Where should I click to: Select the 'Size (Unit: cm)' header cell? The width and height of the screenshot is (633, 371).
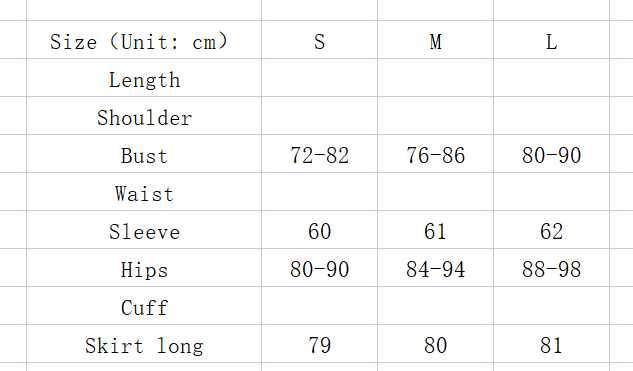pos(144,40)
